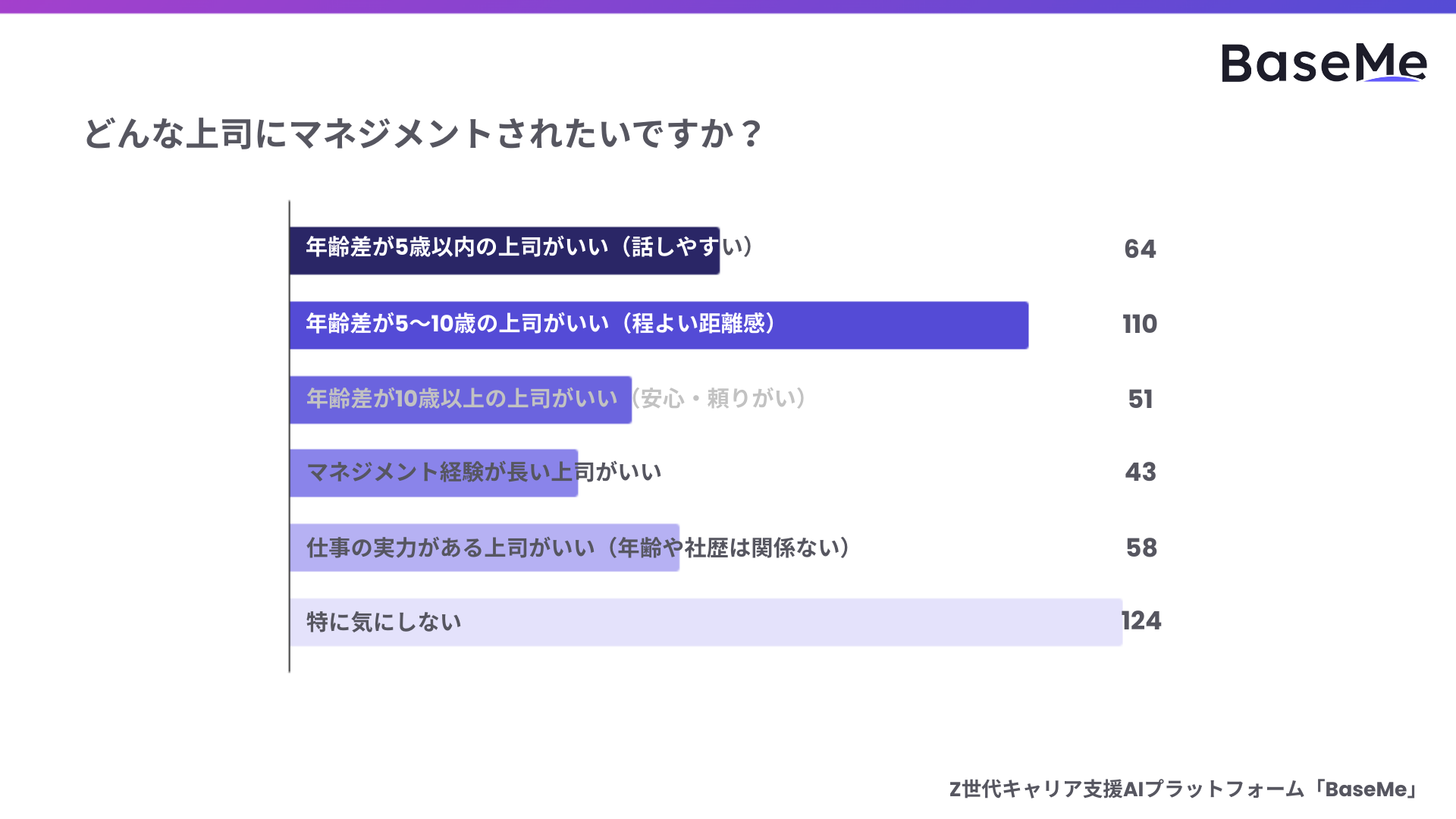Screen dimensions: 1456x819
Task: Select the 仕事の実力がある上司 bar
Action: click(484, 548)
